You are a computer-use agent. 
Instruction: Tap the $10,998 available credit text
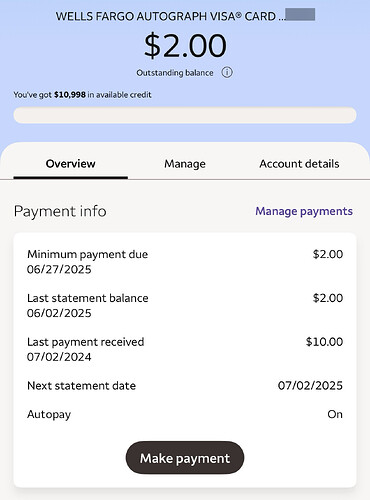70,95
